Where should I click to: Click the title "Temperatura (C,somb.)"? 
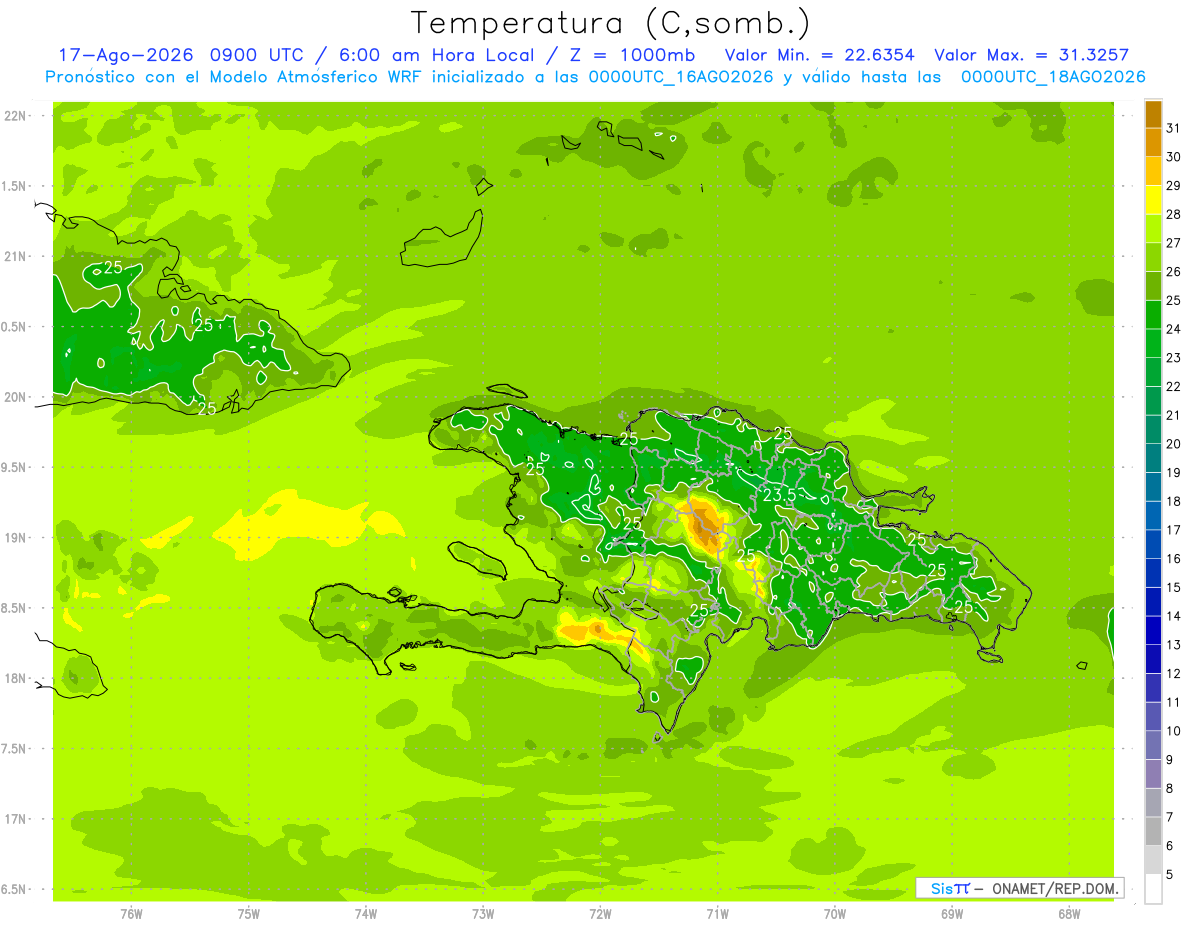click(610, 23)
